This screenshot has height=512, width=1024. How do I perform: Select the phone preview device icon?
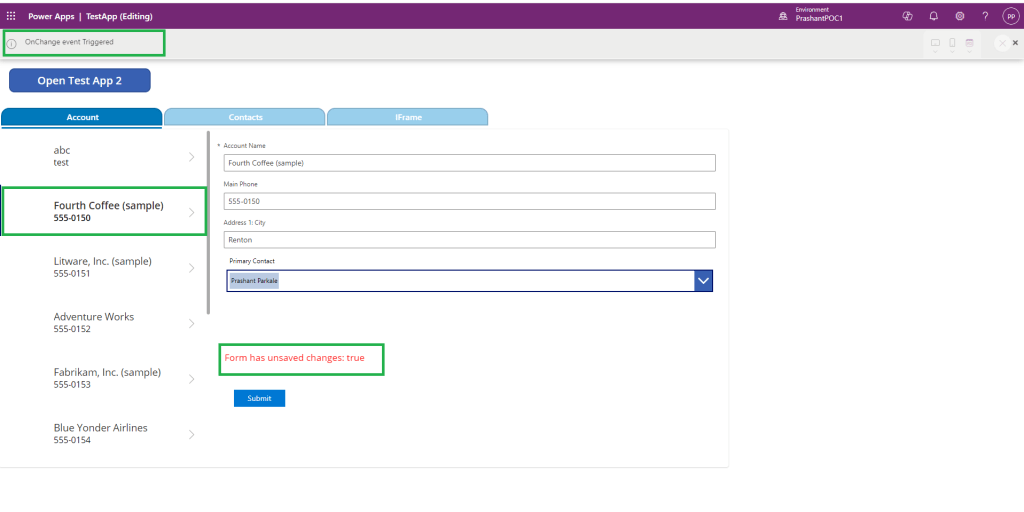[952, 43]
